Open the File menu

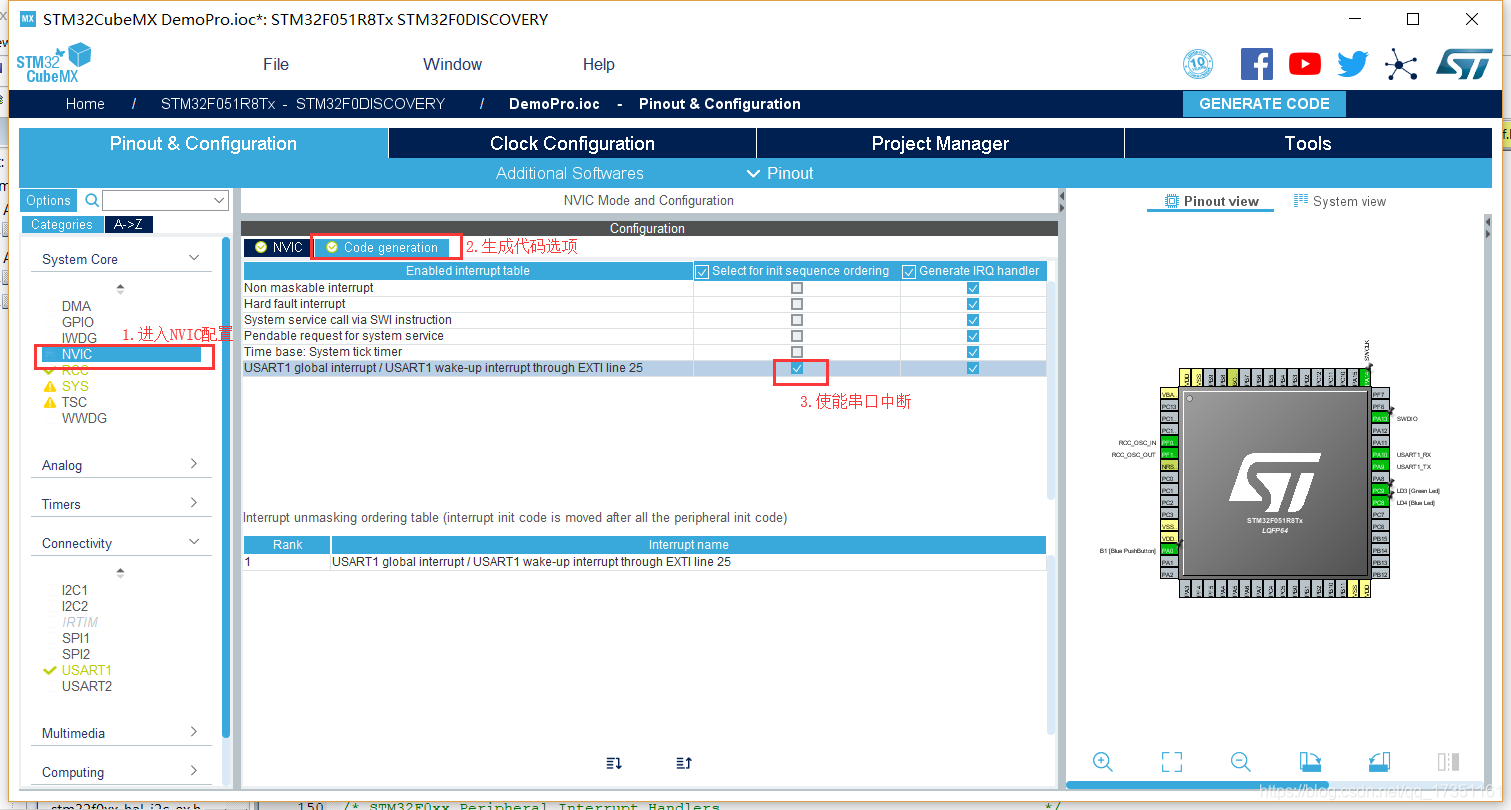coord(276,64)
